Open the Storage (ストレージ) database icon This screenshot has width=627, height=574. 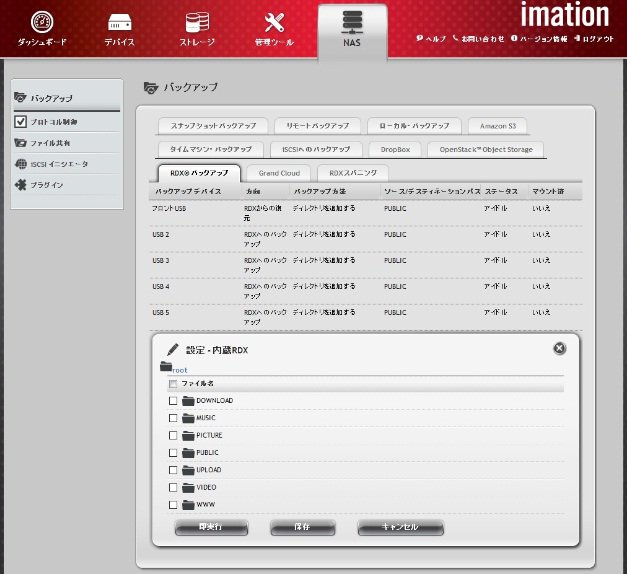(x=197, y=22)
